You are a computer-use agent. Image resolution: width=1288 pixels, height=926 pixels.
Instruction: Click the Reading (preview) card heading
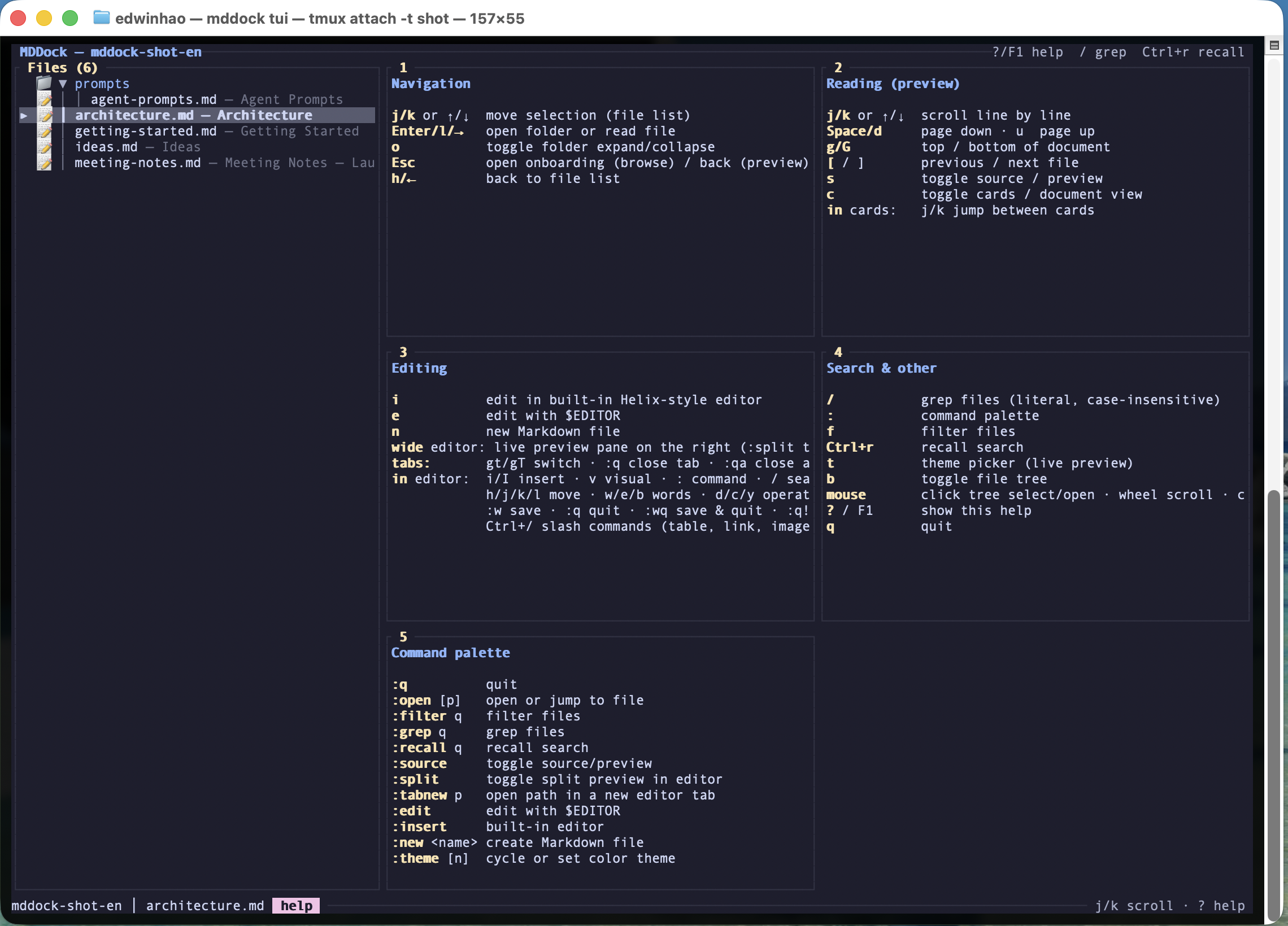click(x=893, y=84)
